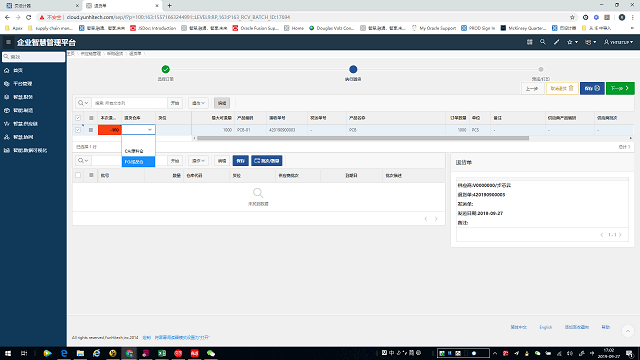Click the red -900 quantity cell

click(x=109, y=130)
